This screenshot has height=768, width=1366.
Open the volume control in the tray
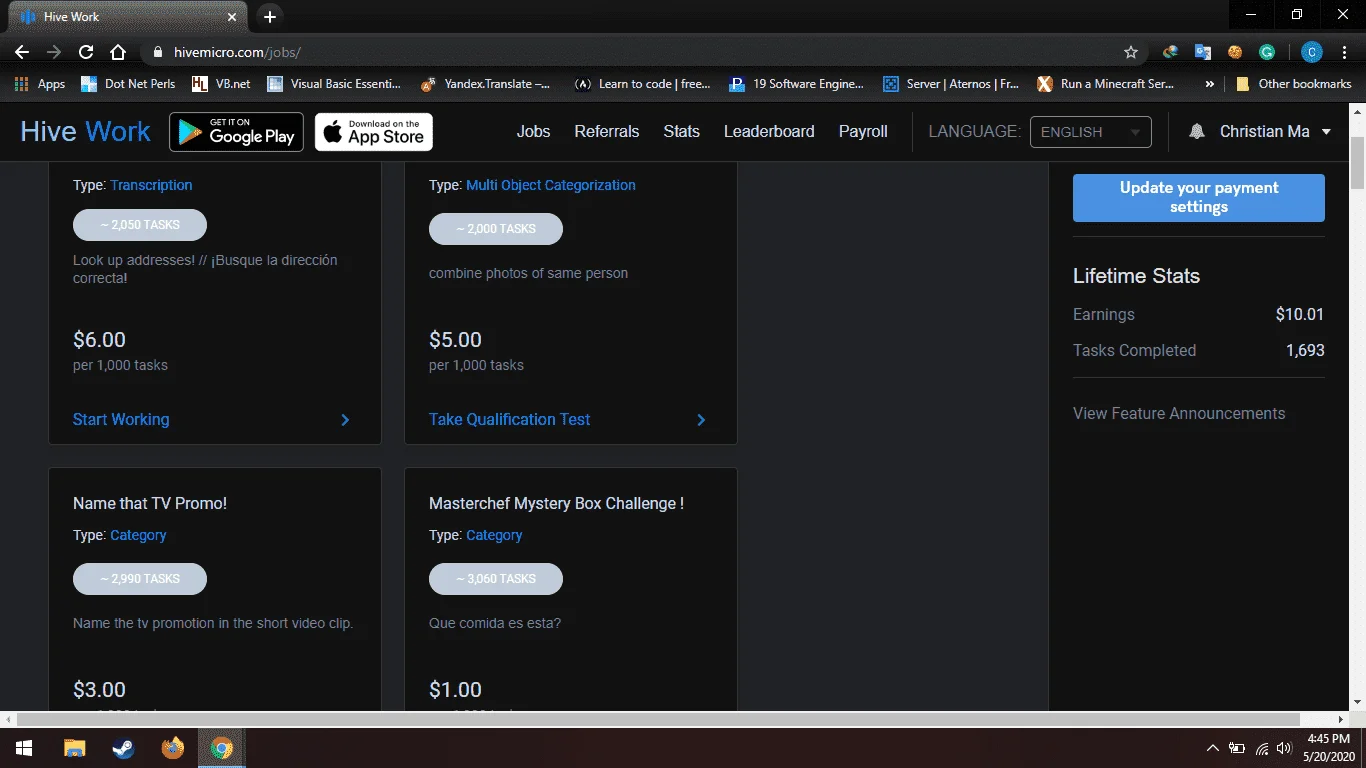click(x=1285, y=748)
